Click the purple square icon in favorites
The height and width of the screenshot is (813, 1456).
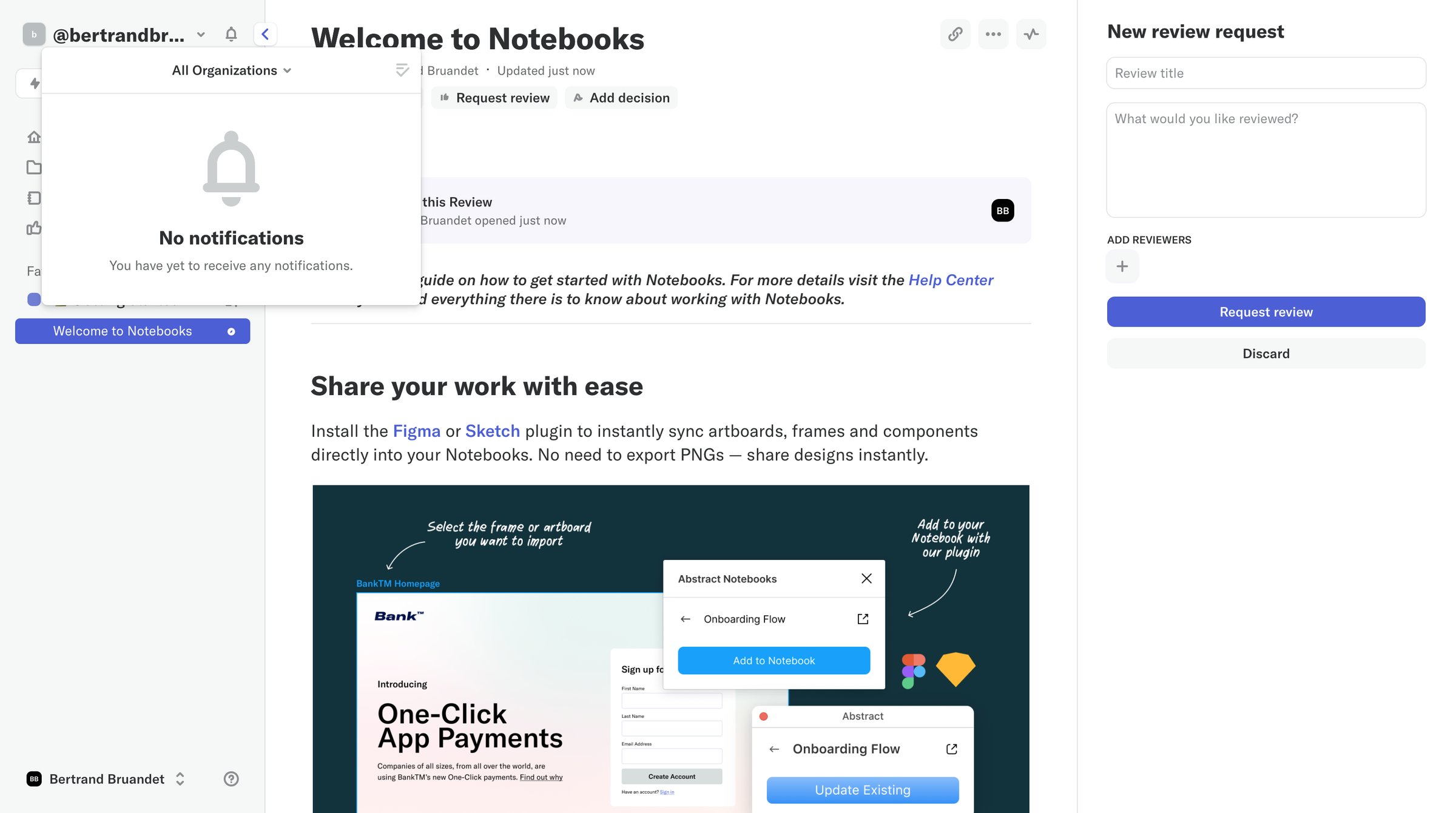(x=34, y=299)
